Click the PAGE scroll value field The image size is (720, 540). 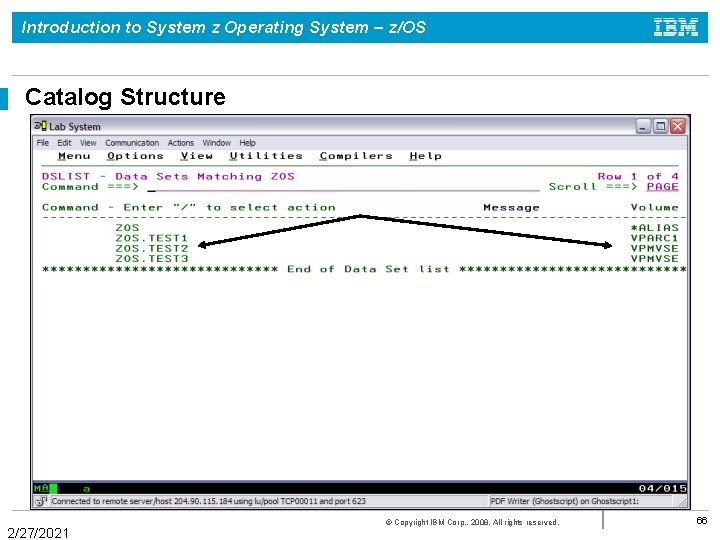pyautogui.click(x=662, y=187)
